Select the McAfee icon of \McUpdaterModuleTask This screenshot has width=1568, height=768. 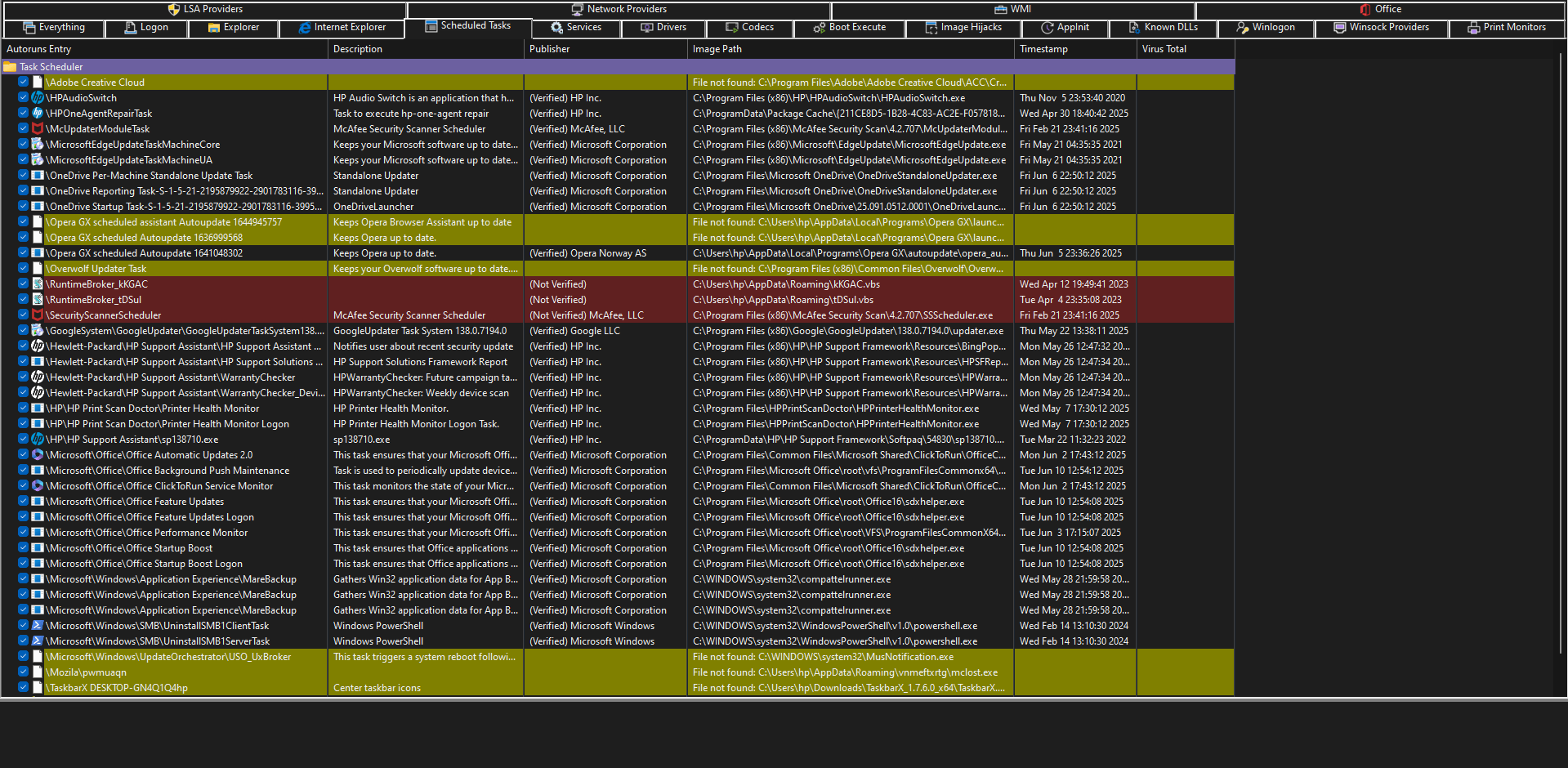(38, 129)
